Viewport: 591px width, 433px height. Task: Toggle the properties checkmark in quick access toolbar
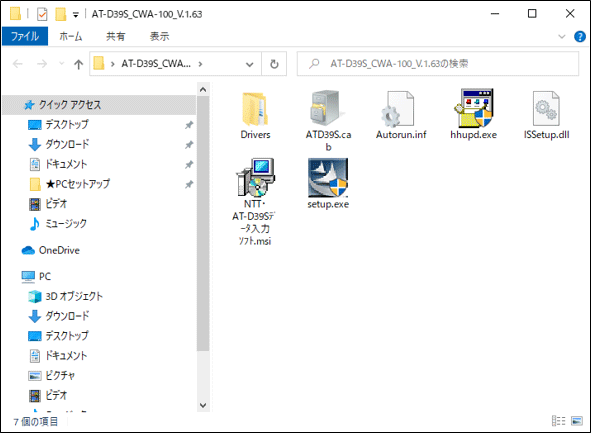pos(42,14)
